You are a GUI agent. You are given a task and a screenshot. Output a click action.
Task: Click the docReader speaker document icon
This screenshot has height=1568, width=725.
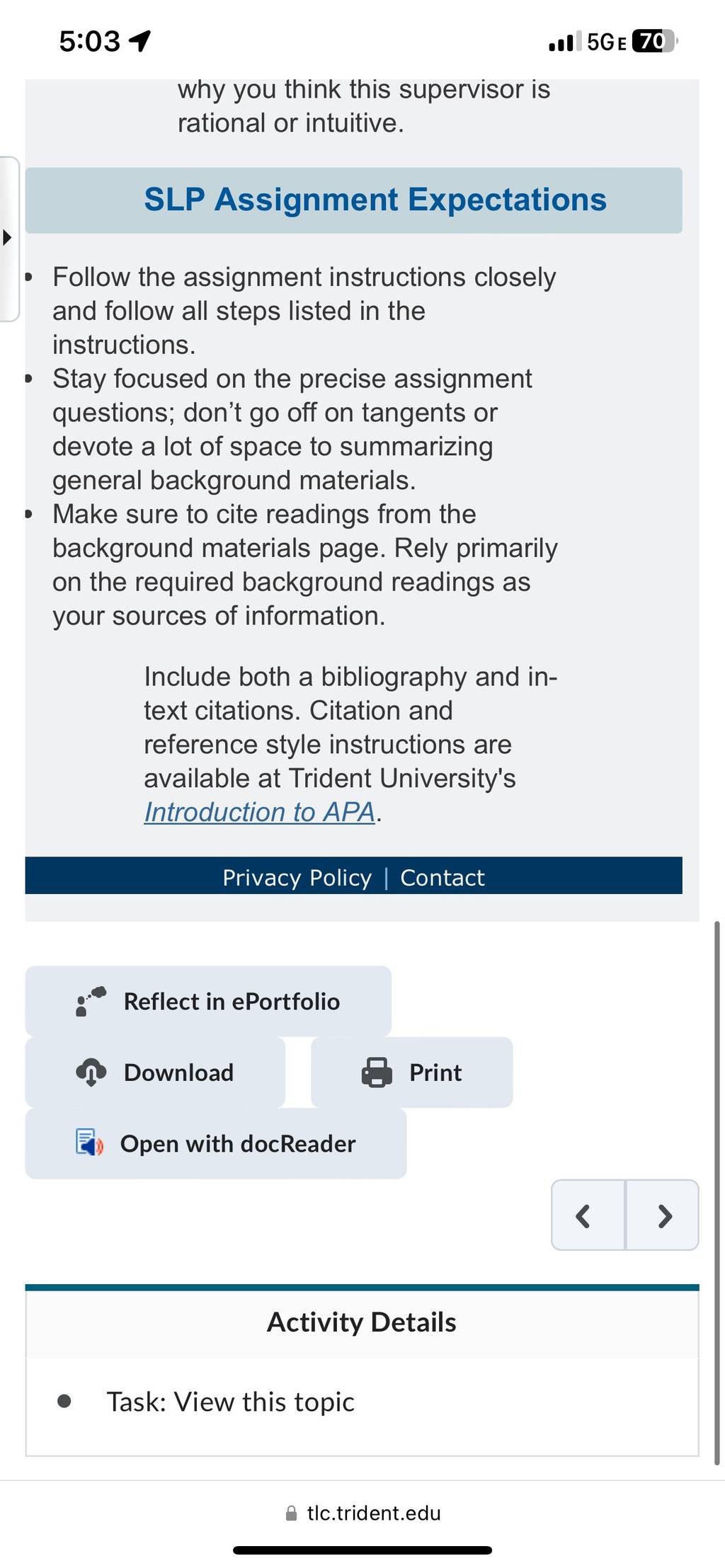point(90,1143)
